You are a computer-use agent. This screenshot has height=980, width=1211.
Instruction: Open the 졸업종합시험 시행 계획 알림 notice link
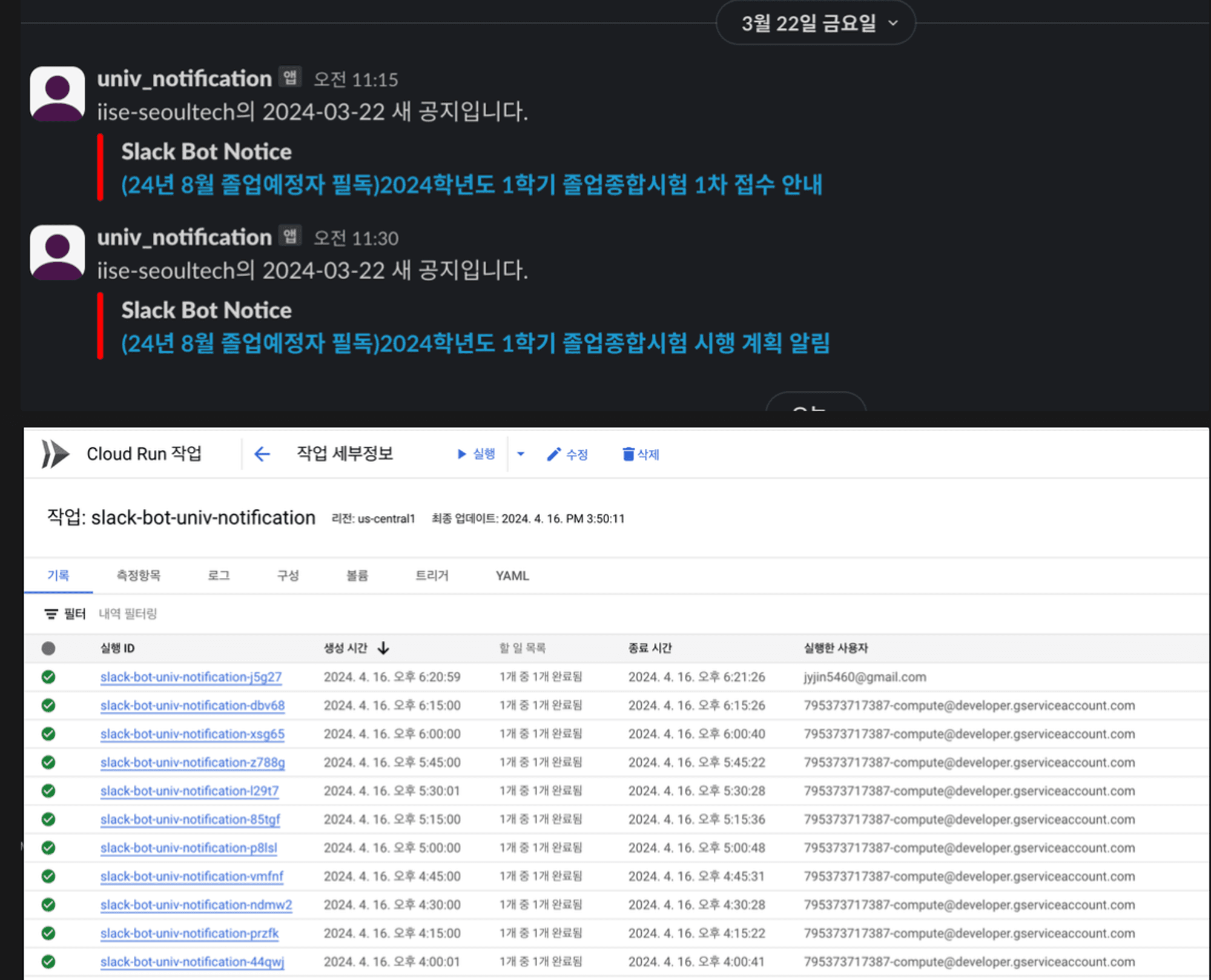(475, 343)
